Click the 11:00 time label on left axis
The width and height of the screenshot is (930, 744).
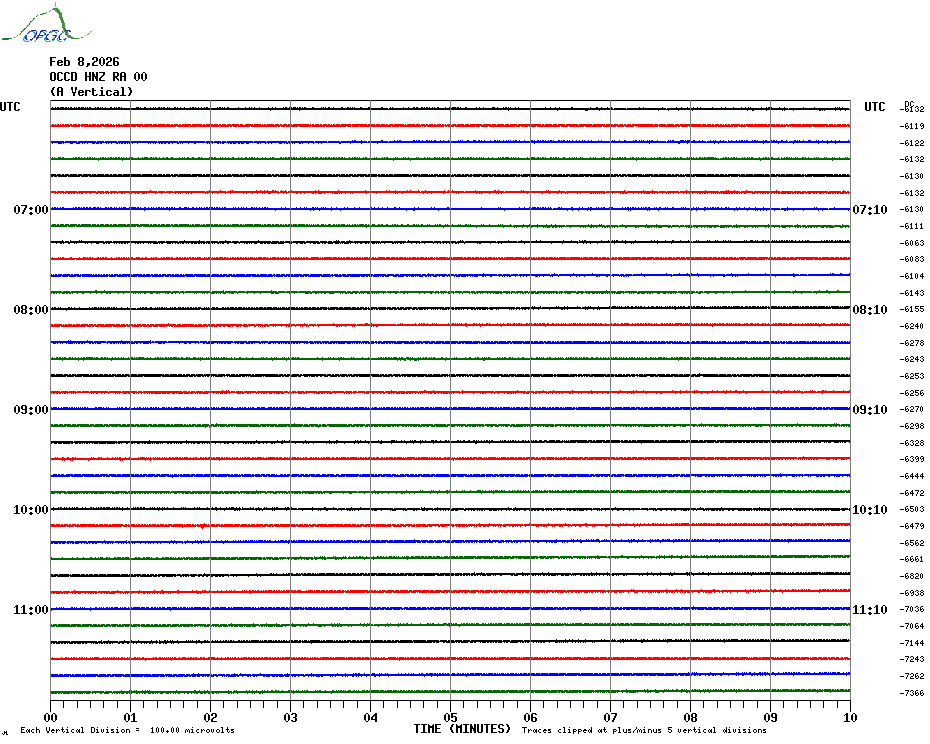coord(30,610)
